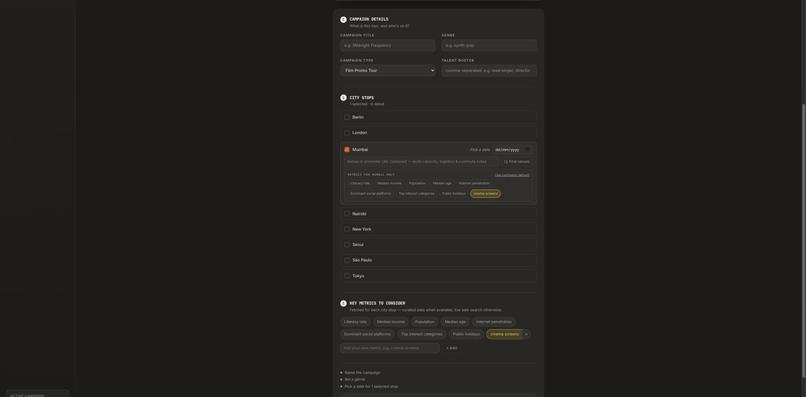Screen dimensions: 806x397
Task: Click the 'CAMPAIGN DETAILS' section heading
Action: tap(369, 20)
